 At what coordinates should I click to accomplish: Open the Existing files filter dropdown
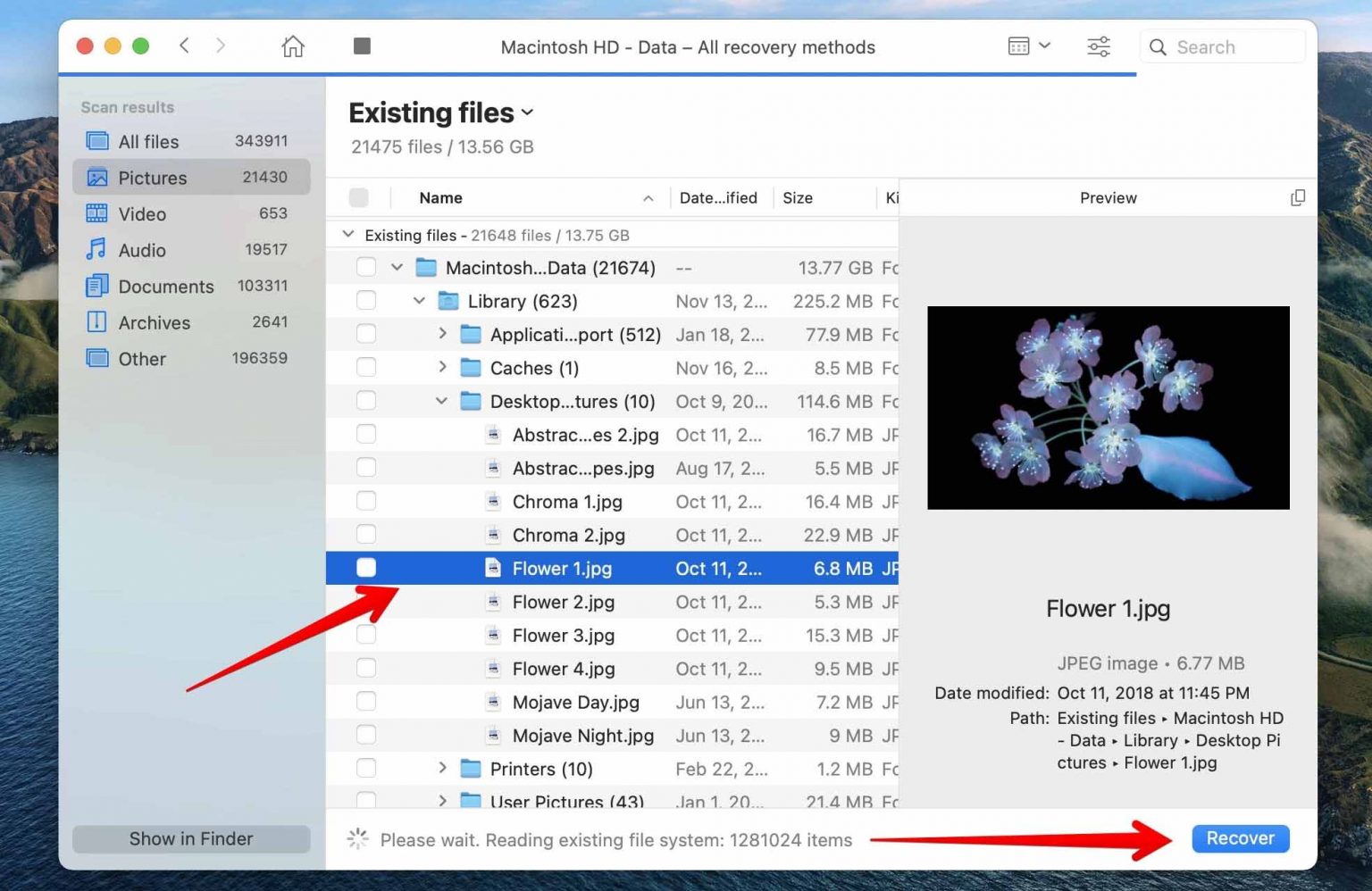(527, 112)
